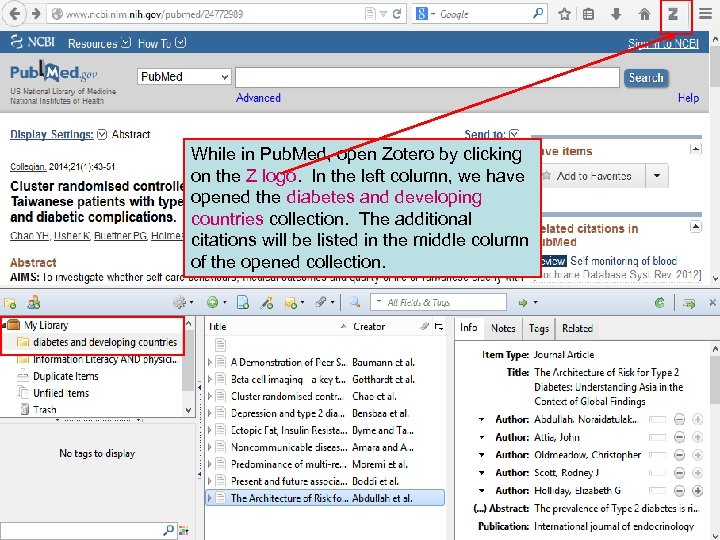Viewport: 720px width, 540px height.
Task: Add author after Holliday with plus button
Action: pos(697,490)
